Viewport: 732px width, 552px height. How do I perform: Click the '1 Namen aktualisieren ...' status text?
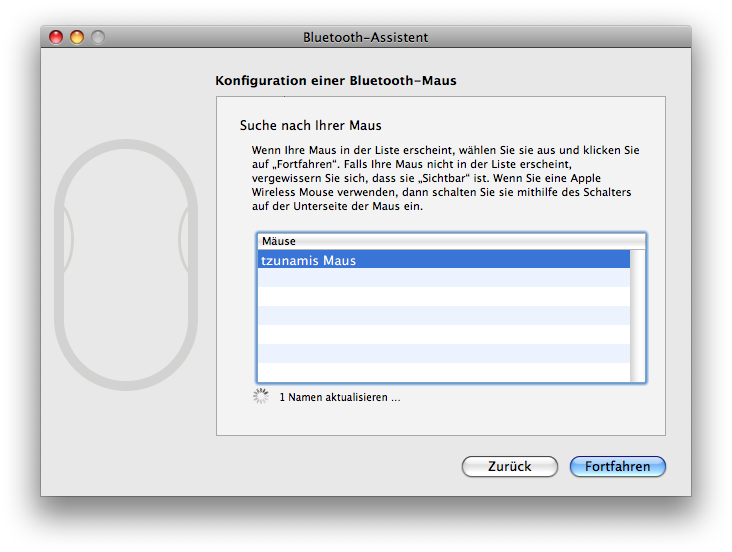(340, 397)
